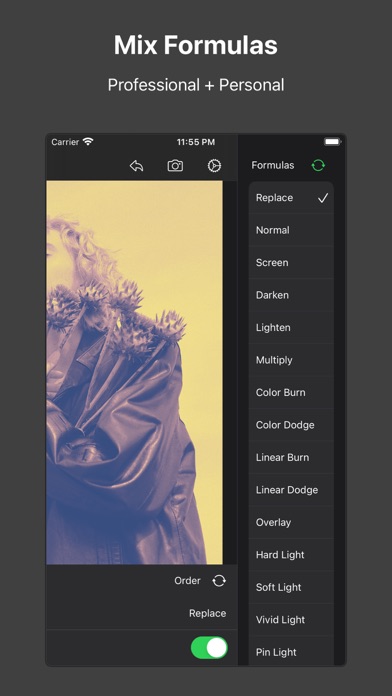Tap the 11:55 PM clock
Image resolution: width=392 pixels, height=696 pixels.
coord(196,142)
